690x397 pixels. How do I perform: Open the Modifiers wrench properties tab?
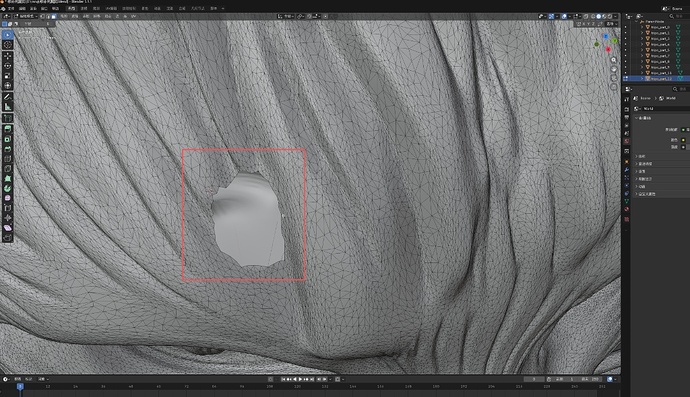tap(627, 169)
